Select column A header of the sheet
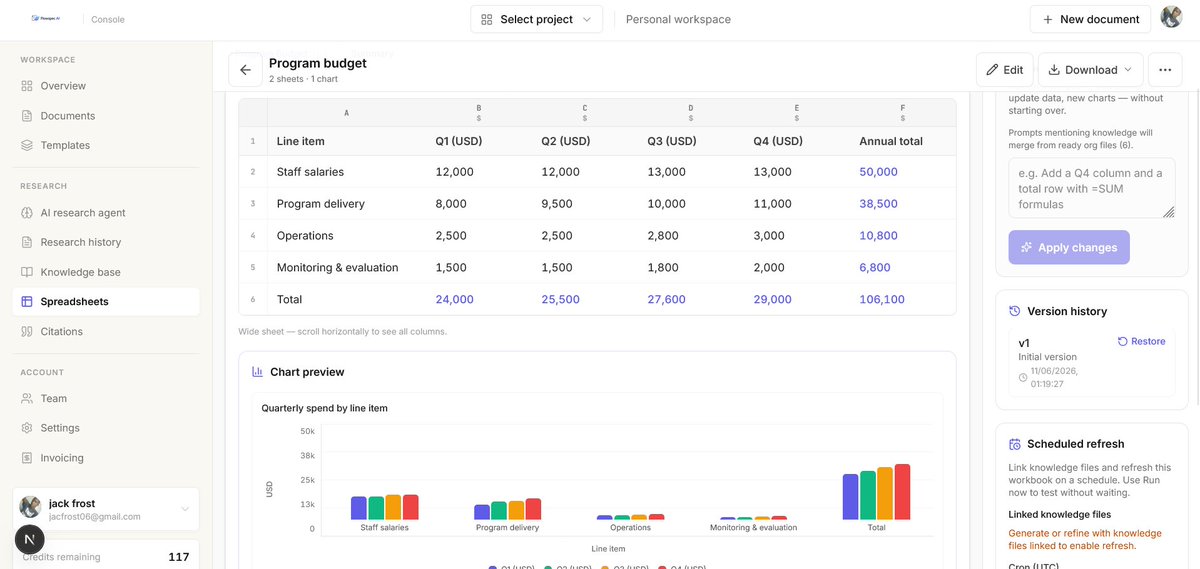Viewport: 1200px width, 569px height. coord(346,113)
